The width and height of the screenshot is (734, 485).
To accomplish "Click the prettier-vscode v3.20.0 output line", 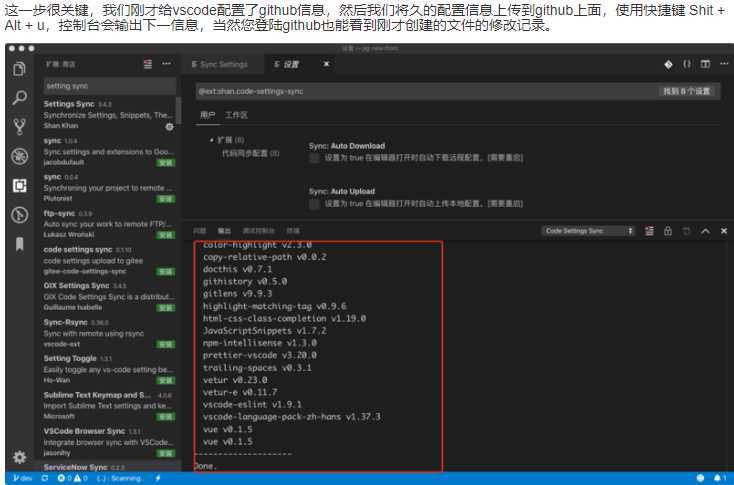I will point(260,355).
